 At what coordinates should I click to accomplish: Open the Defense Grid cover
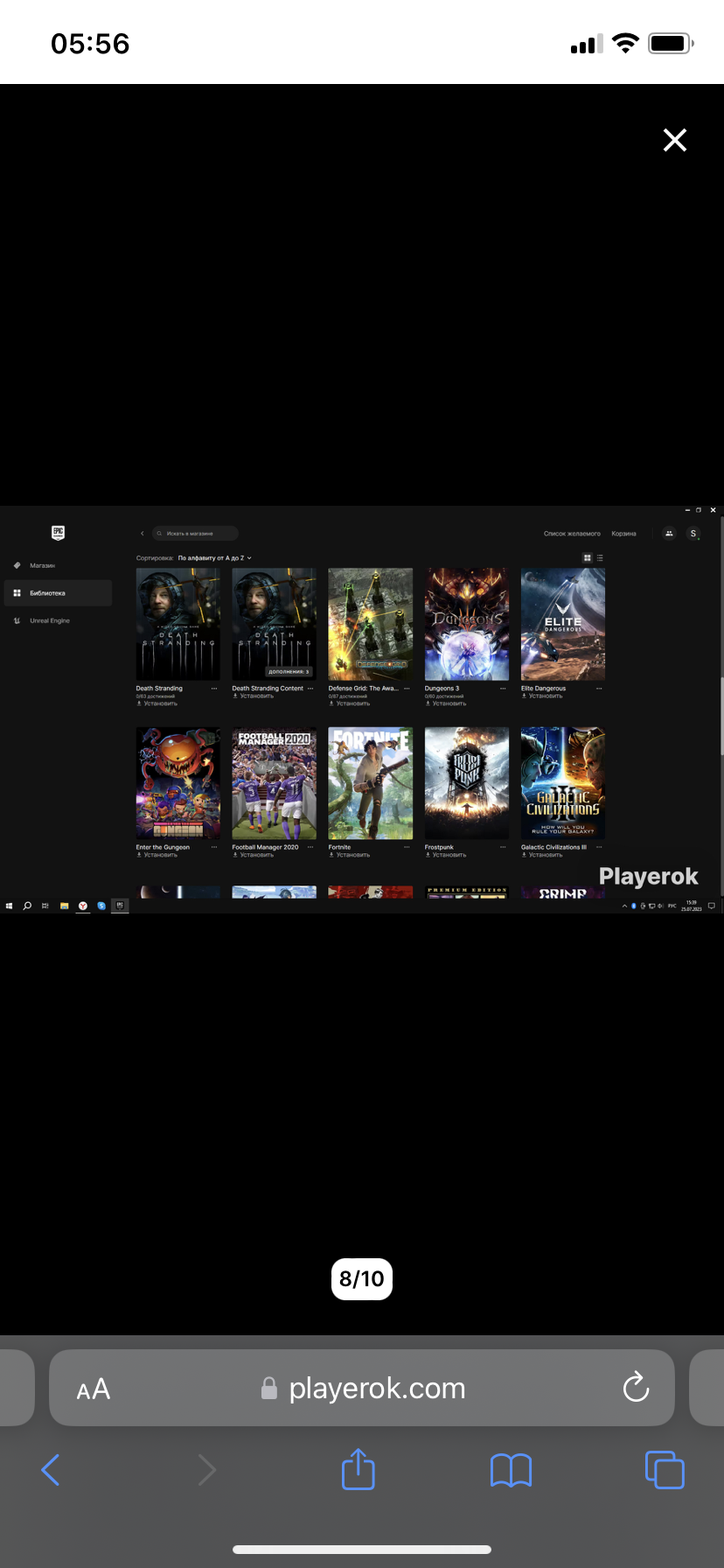(371, 624)
